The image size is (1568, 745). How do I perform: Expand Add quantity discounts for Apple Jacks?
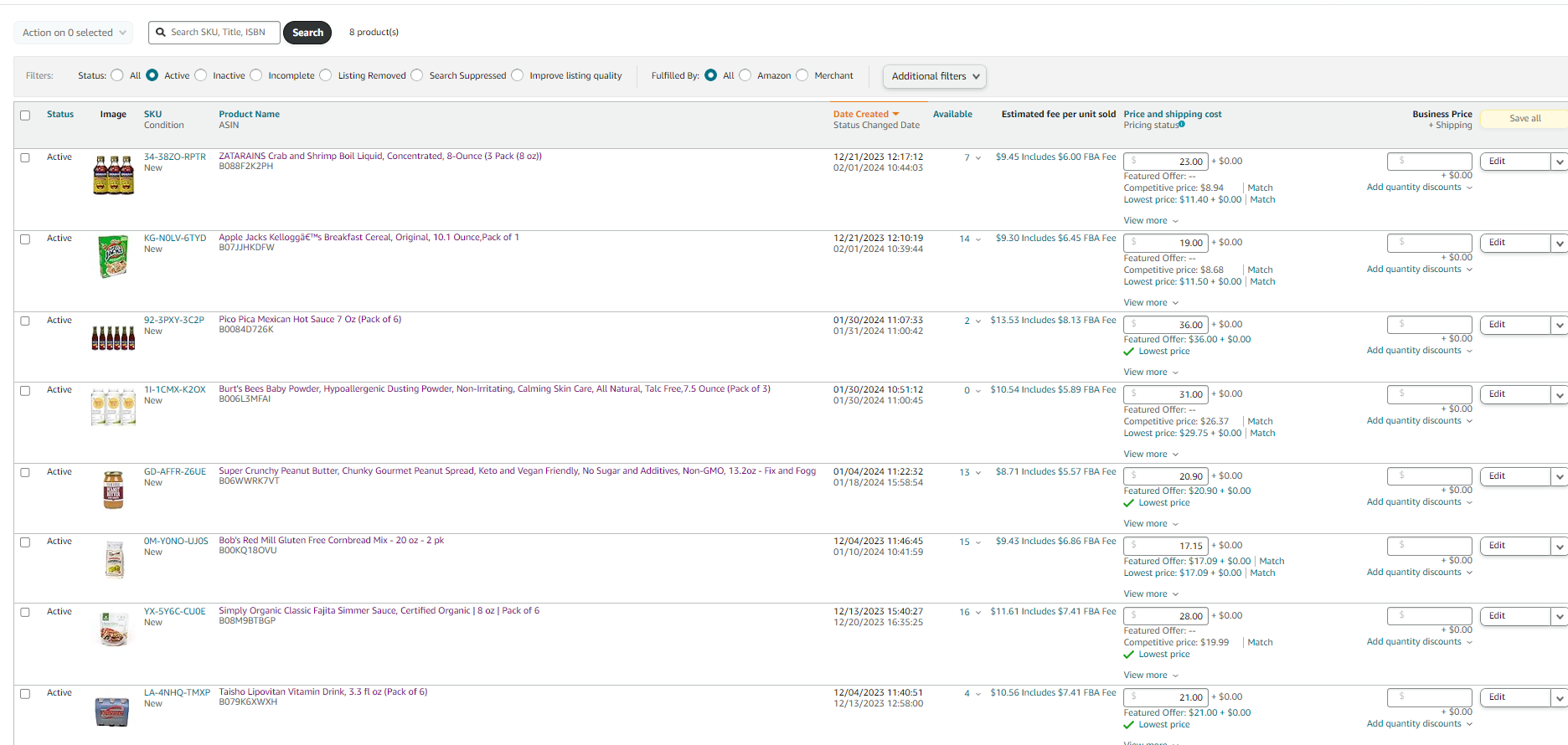(1420, 270)
